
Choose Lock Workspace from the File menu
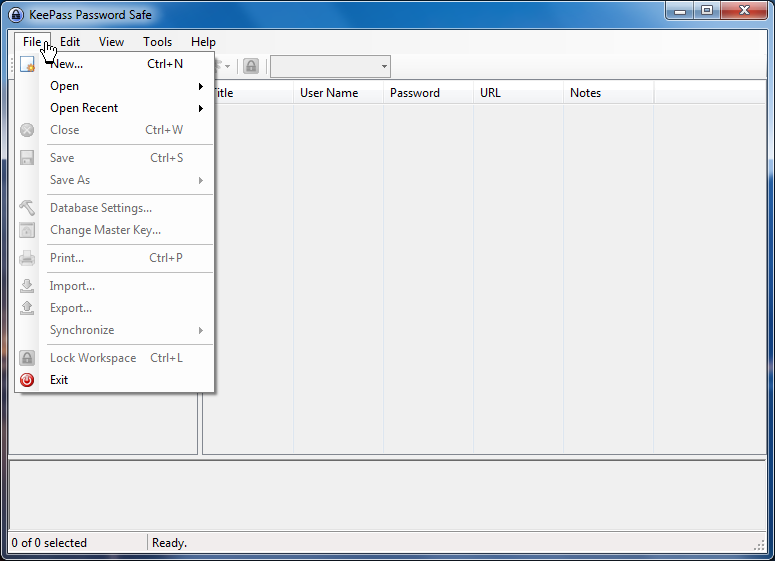pos(115,358)
